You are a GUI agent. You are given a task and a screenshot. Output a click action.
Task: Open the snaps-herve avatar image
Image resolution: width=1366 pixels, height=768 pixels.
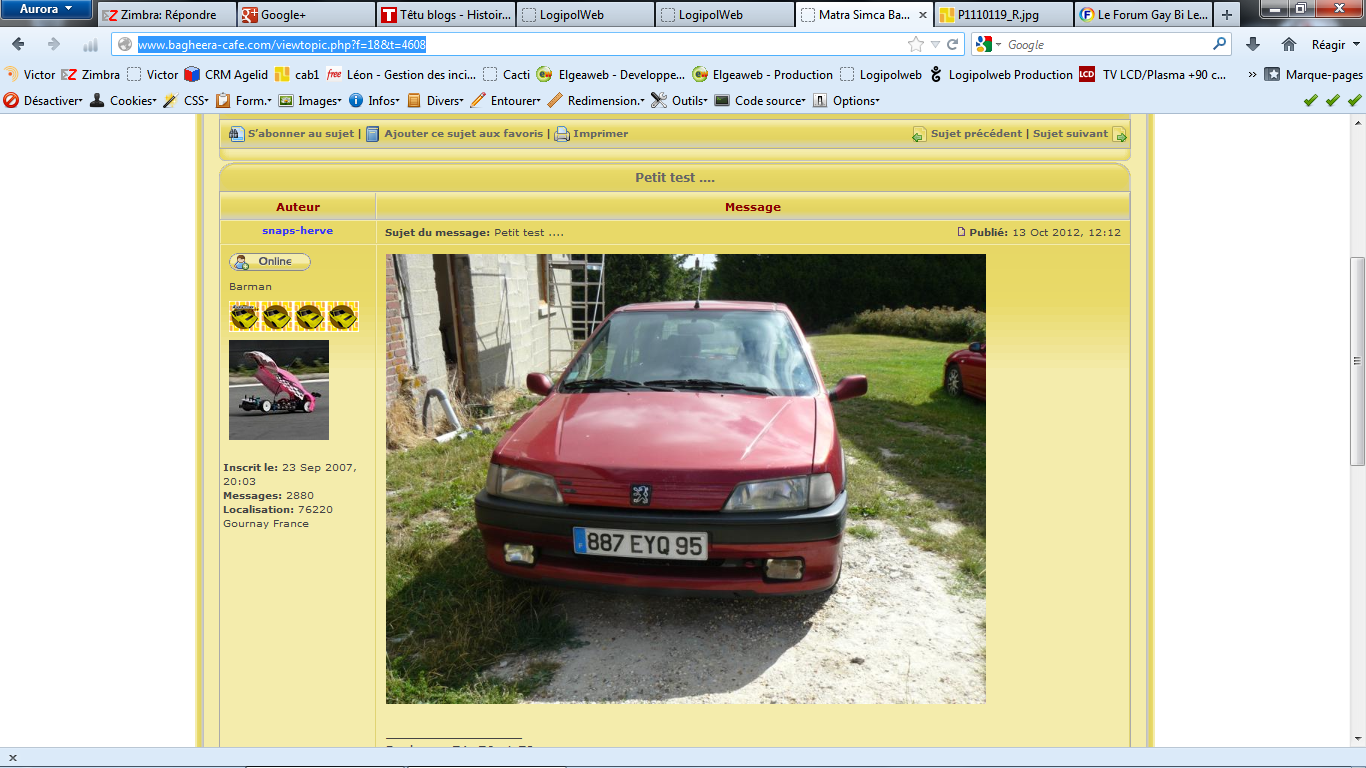279,390
